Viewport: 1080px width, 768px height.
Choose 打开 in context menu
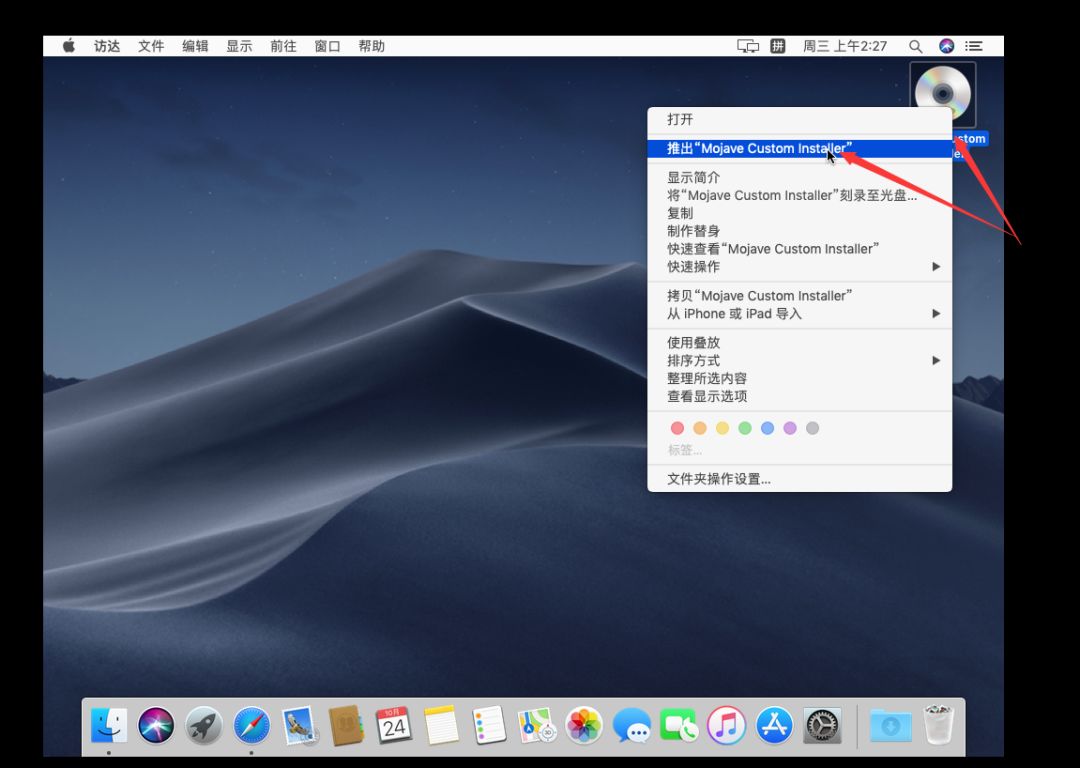[800, 119]
